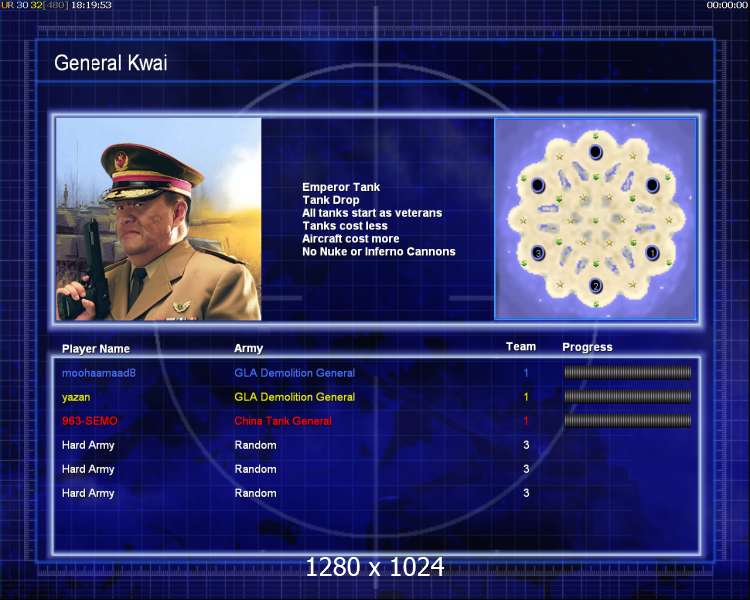
Task: Click the "Emperor Tank" ability line
Action: click(x=341, y=187)
